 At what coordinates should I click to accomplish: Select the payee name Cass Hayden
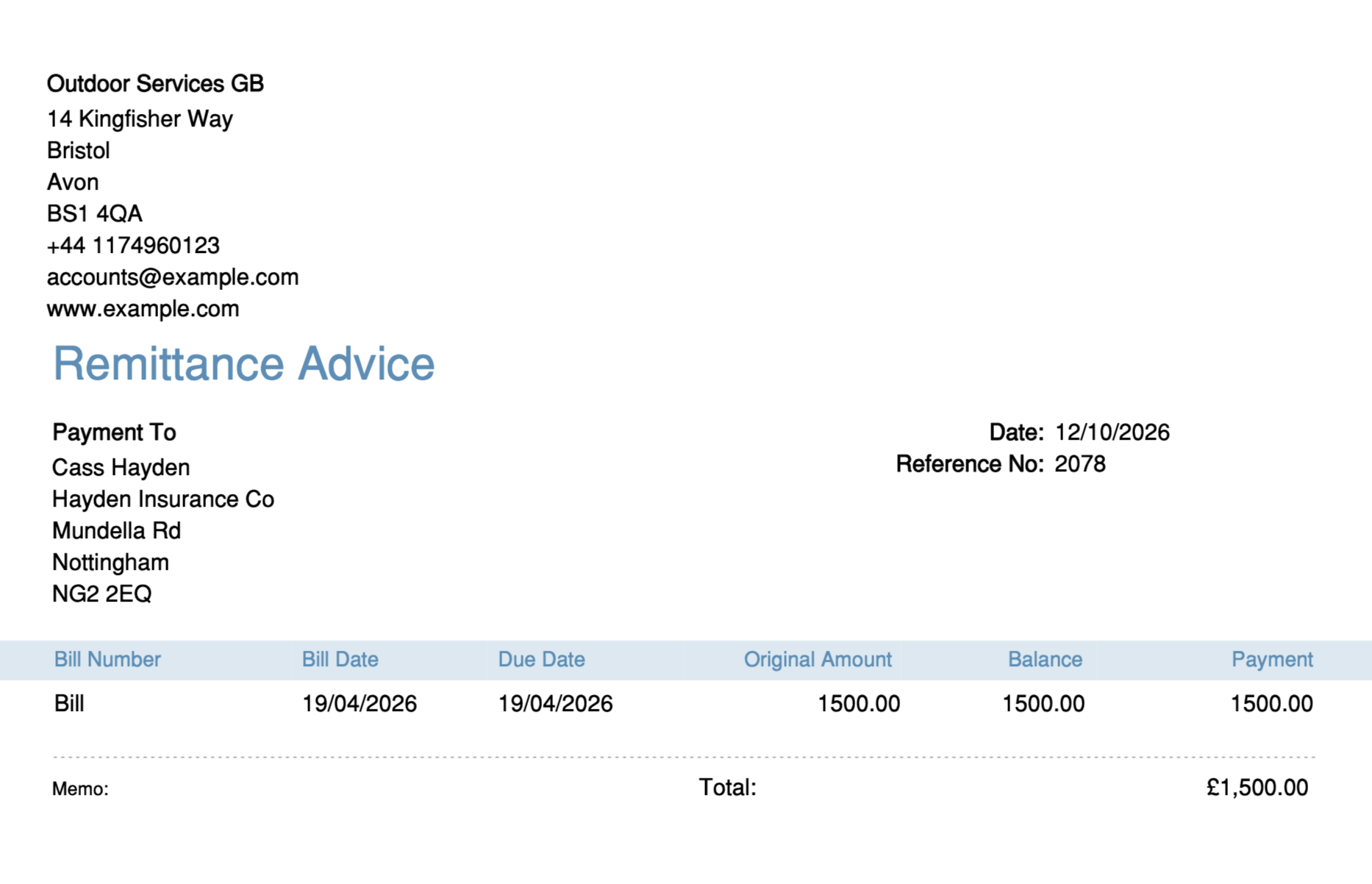(121, 467)
